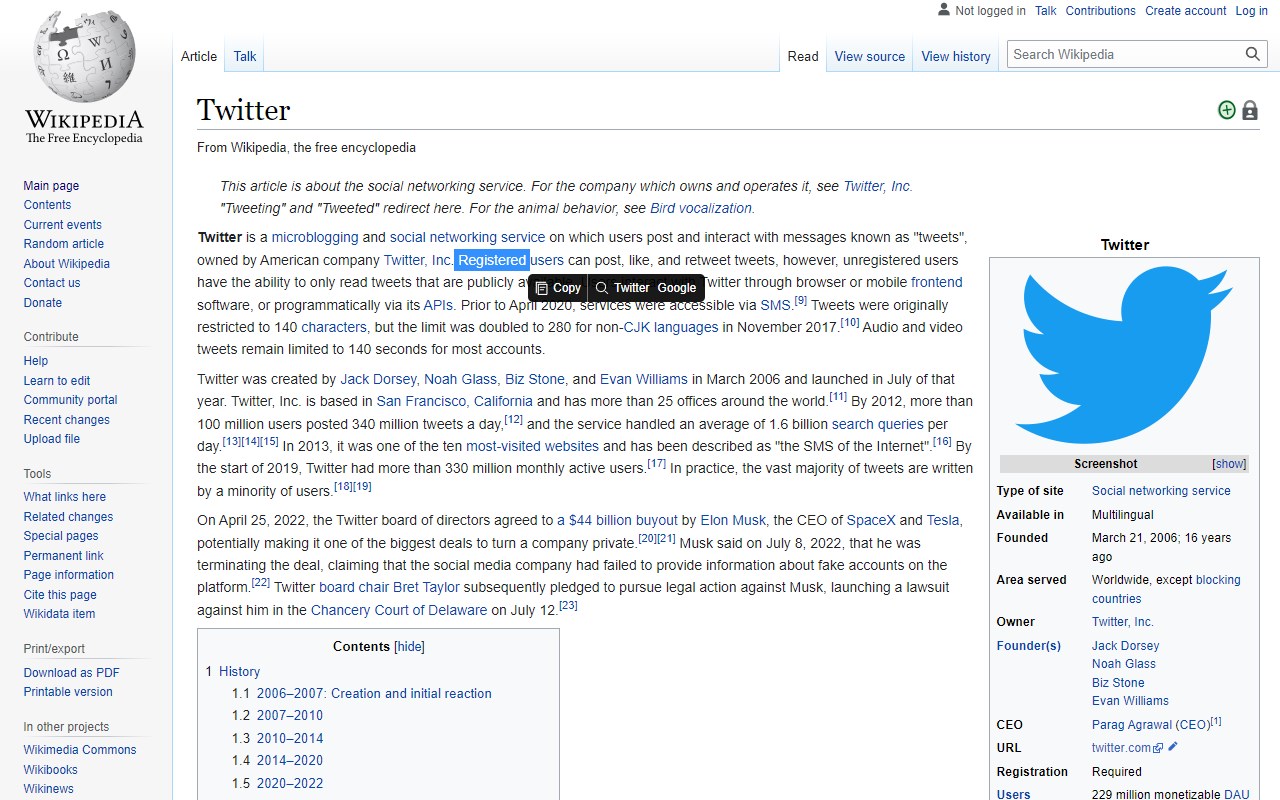Viewport: 1280px width, 800px height.
Task: Open the SpaceX link
Action: click(x=871, y=520)
